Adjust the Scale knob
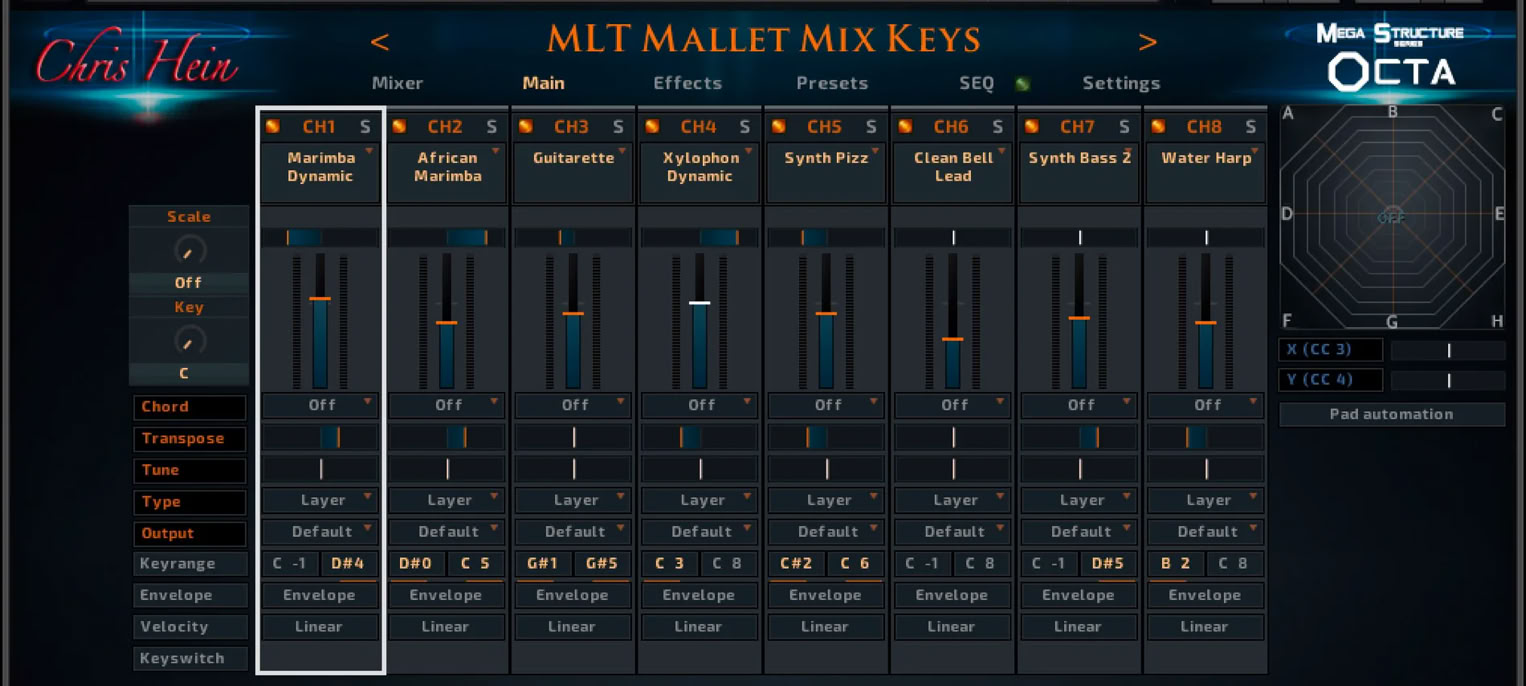 [x=188, y=250]
